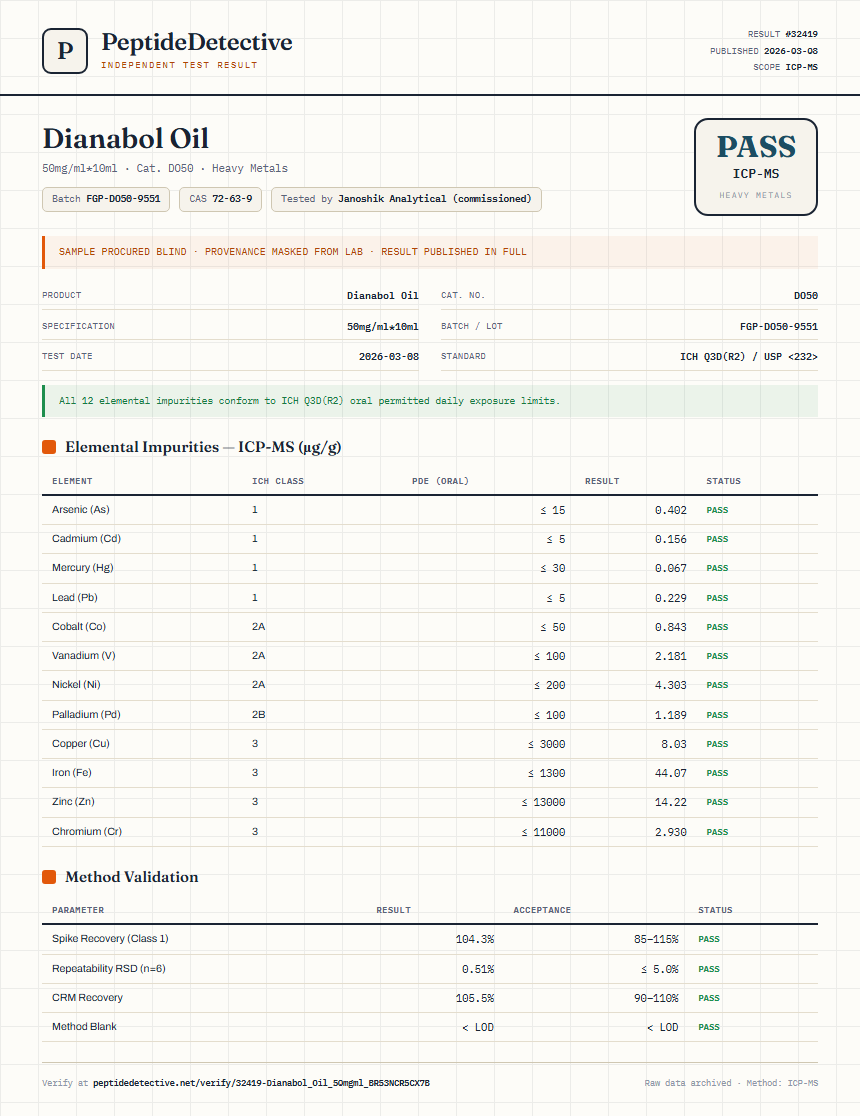860x1116 pixels.
Task: Click the green conformance summary banner
Action: [x=430, y=401]
